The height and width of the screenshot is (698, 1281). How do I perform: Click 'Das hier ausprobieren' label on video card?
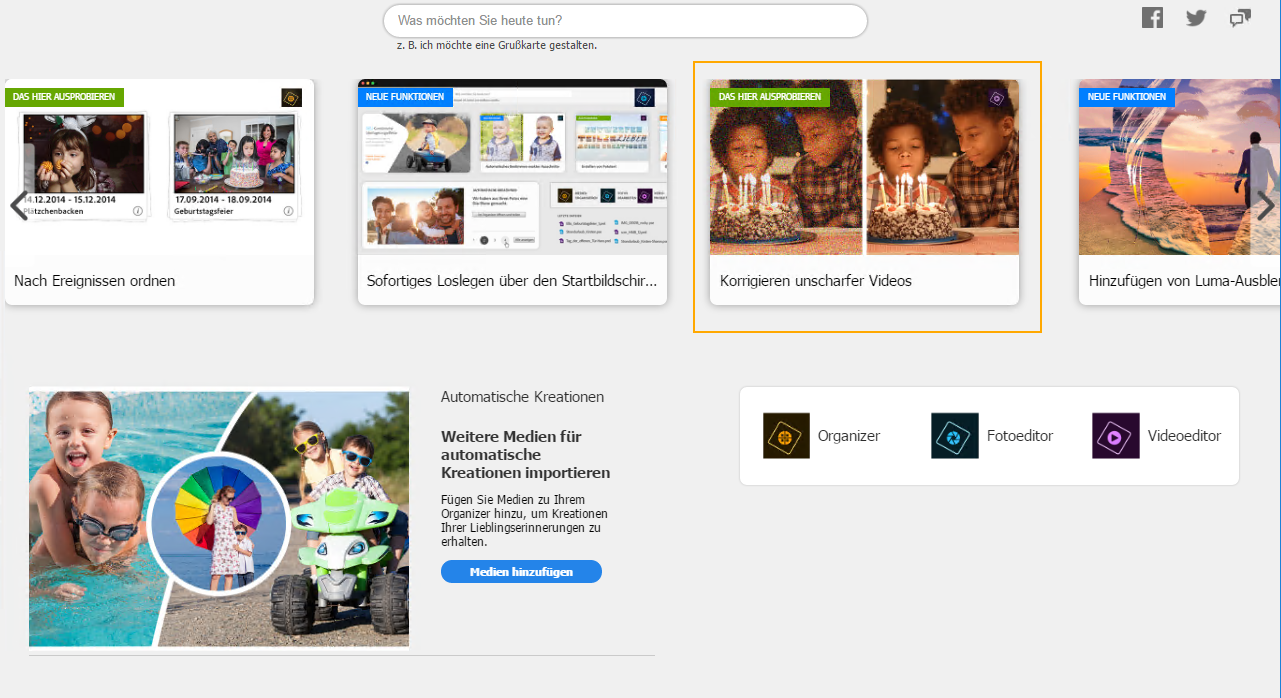(x=770, y=97)
